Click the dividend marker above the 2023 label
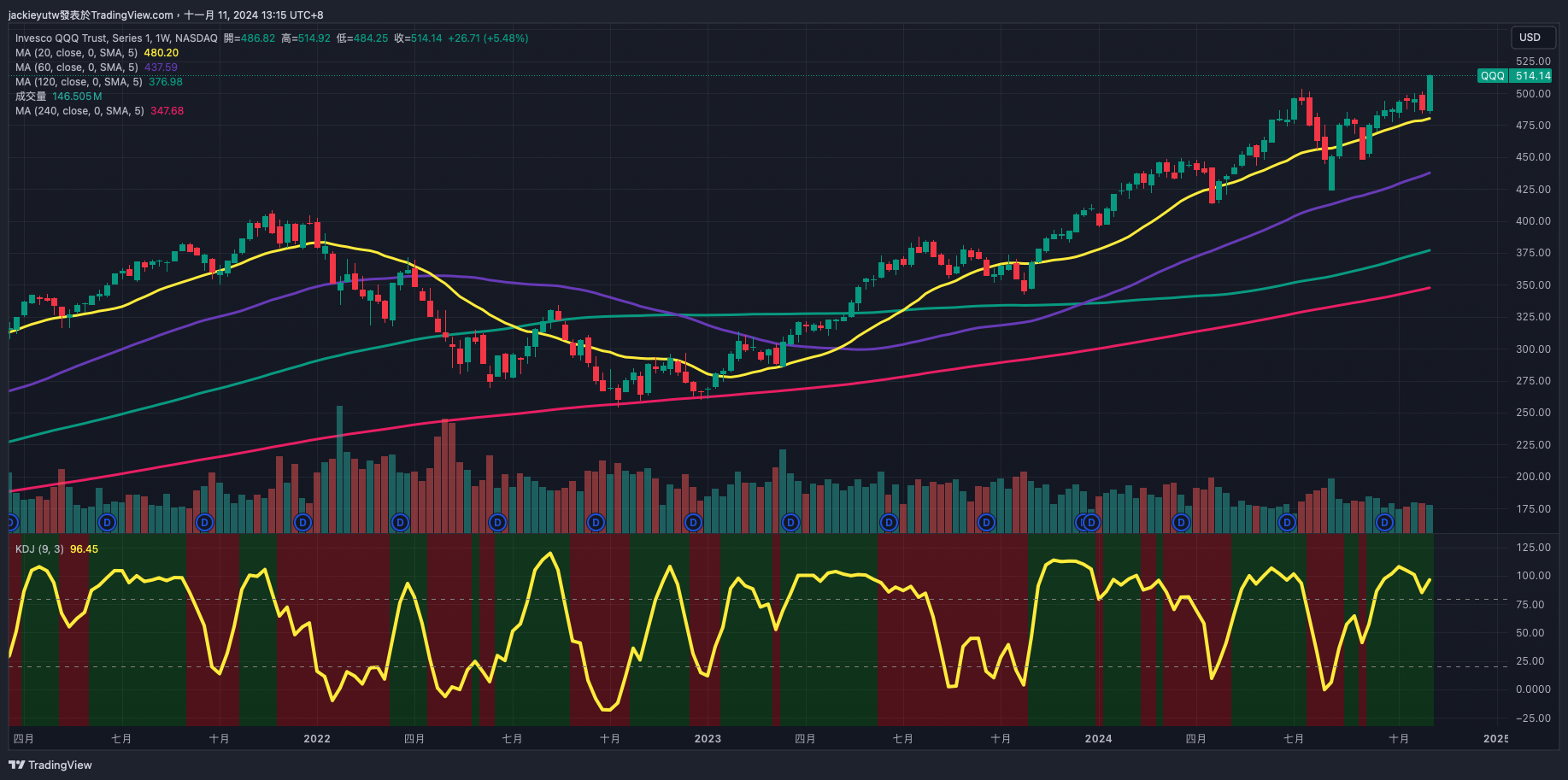 [x=693, y=522]
